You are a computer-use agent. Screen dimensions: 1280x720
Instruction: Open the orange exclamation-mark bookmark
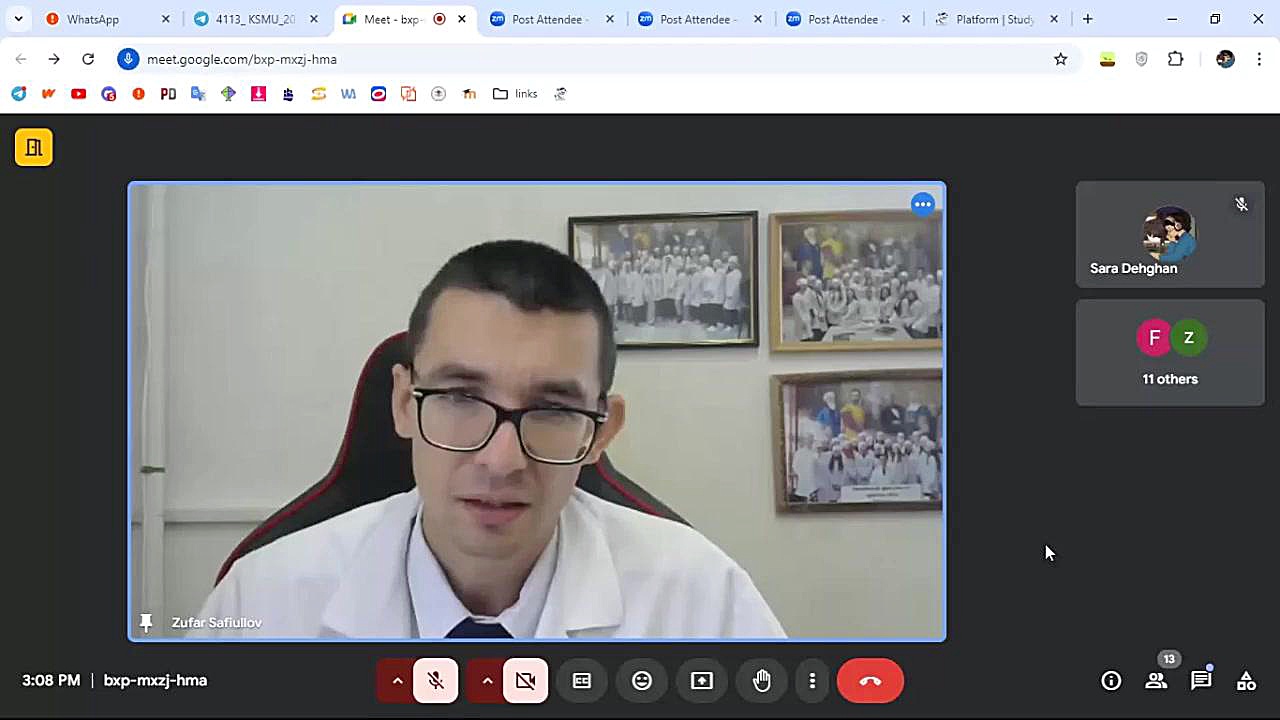[138, 94]
